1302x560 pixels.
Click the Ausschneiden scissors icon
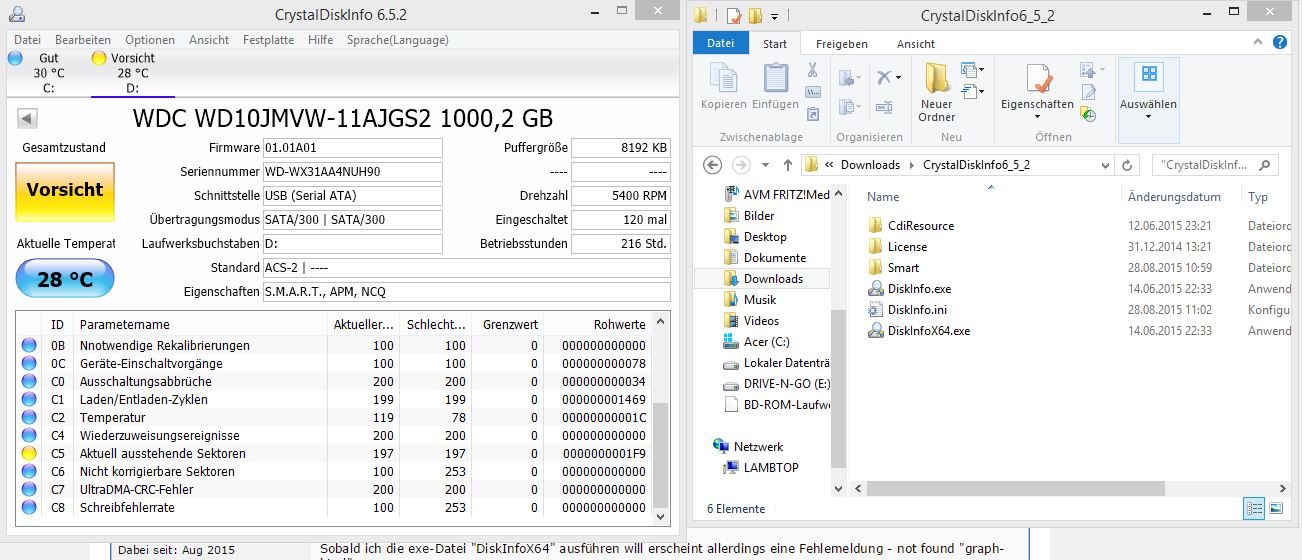812,70
